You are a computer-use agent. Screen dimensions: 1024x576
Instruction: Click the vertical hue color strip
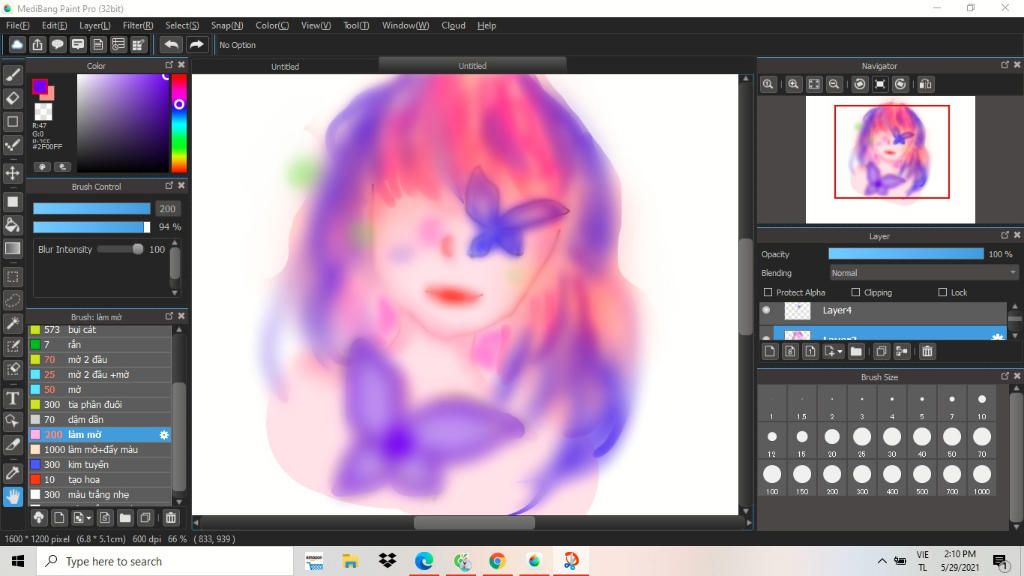click(178, 123)
